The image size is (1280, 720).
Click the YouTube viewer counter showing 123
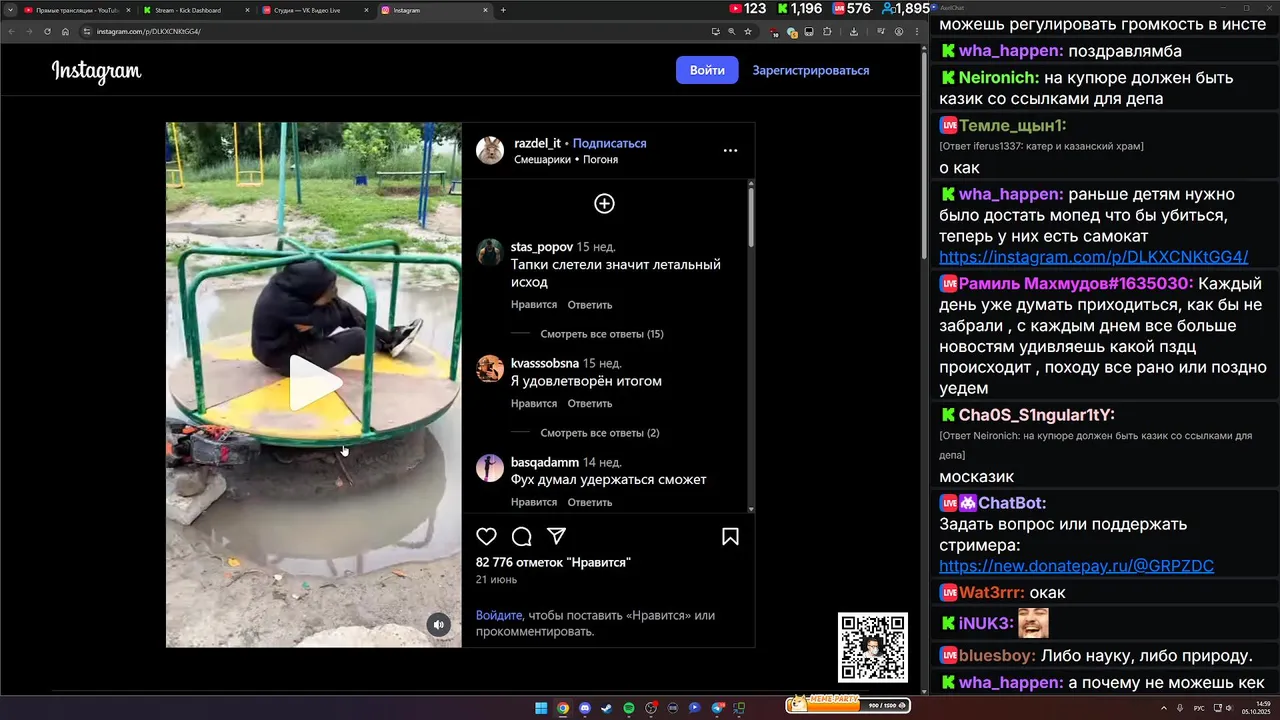(x=748, y=8)
